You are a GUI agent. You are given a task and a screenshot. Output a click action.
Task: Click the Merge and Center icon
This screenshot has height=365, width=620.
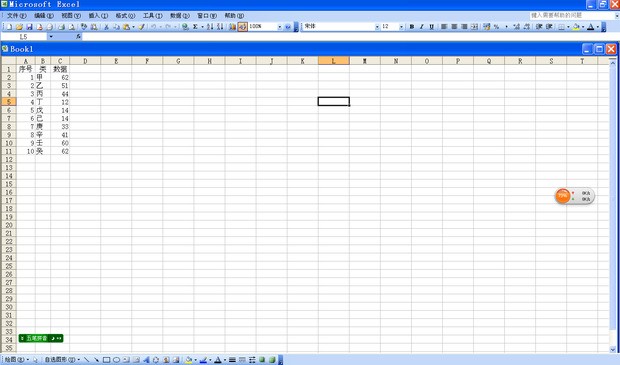click(474, 26)
